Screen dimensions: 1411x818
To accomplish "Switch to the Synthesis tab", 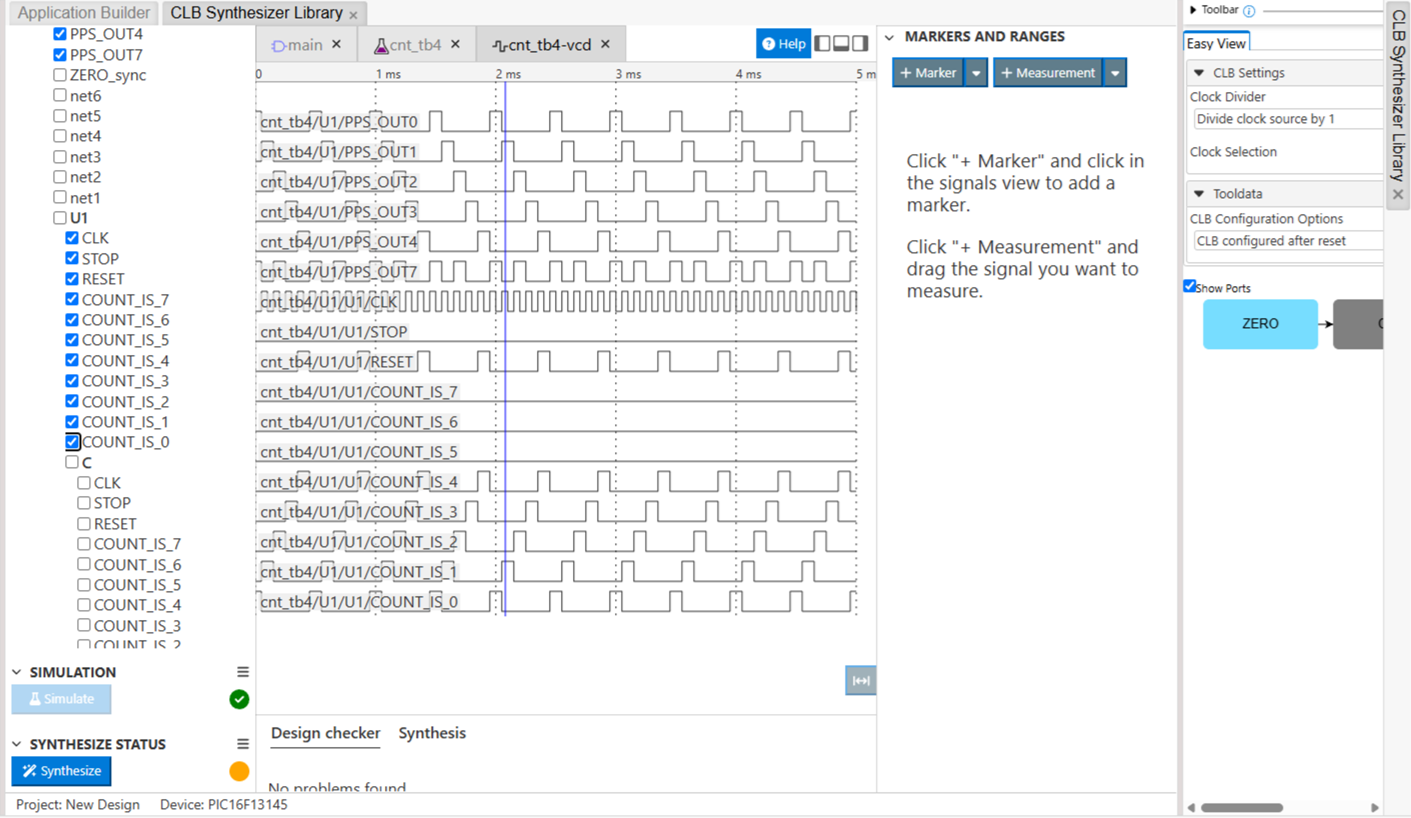I will (432, 733).
